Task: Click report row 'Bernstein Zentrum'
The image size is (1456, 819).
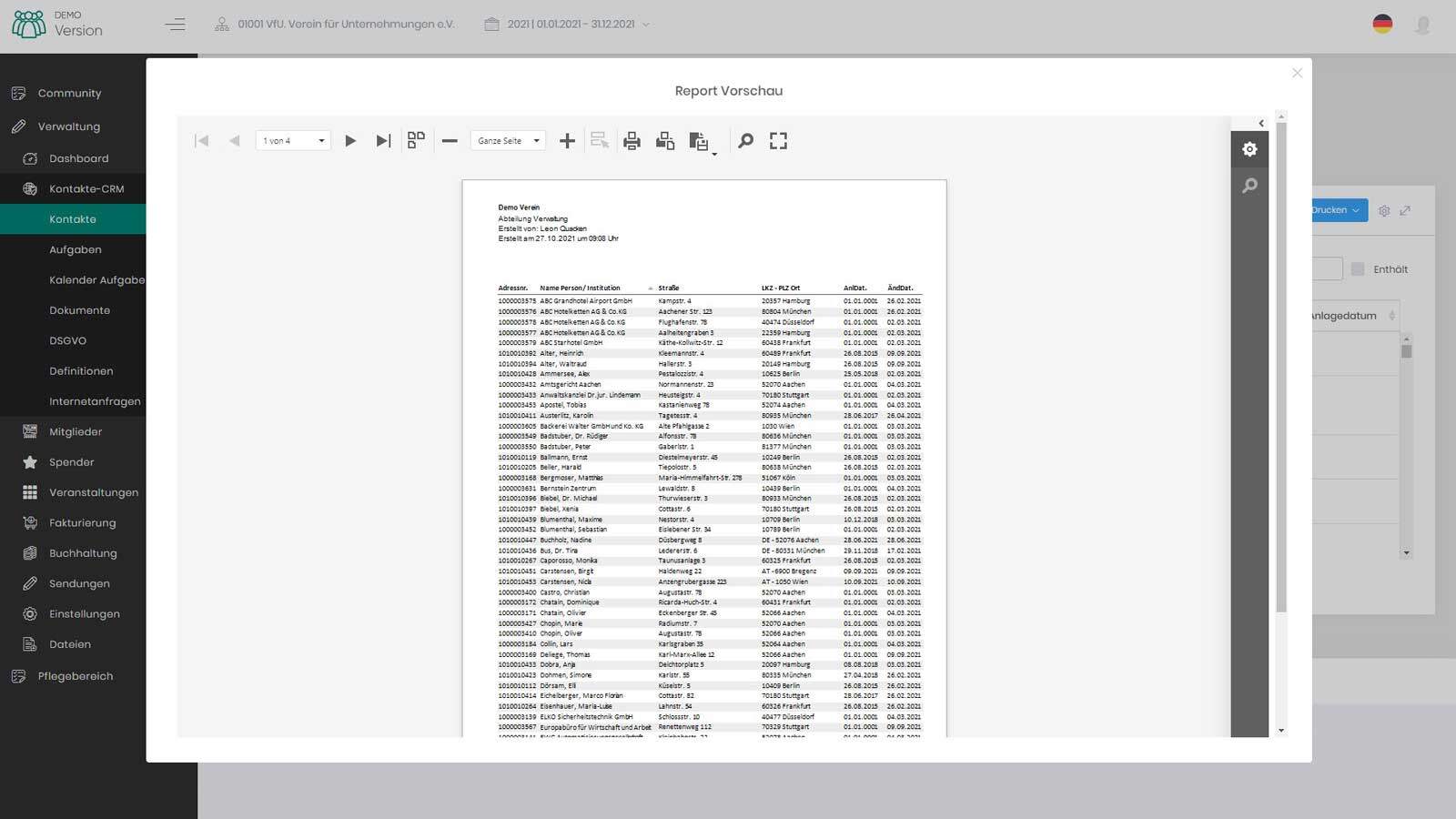Action: point(709,488)
